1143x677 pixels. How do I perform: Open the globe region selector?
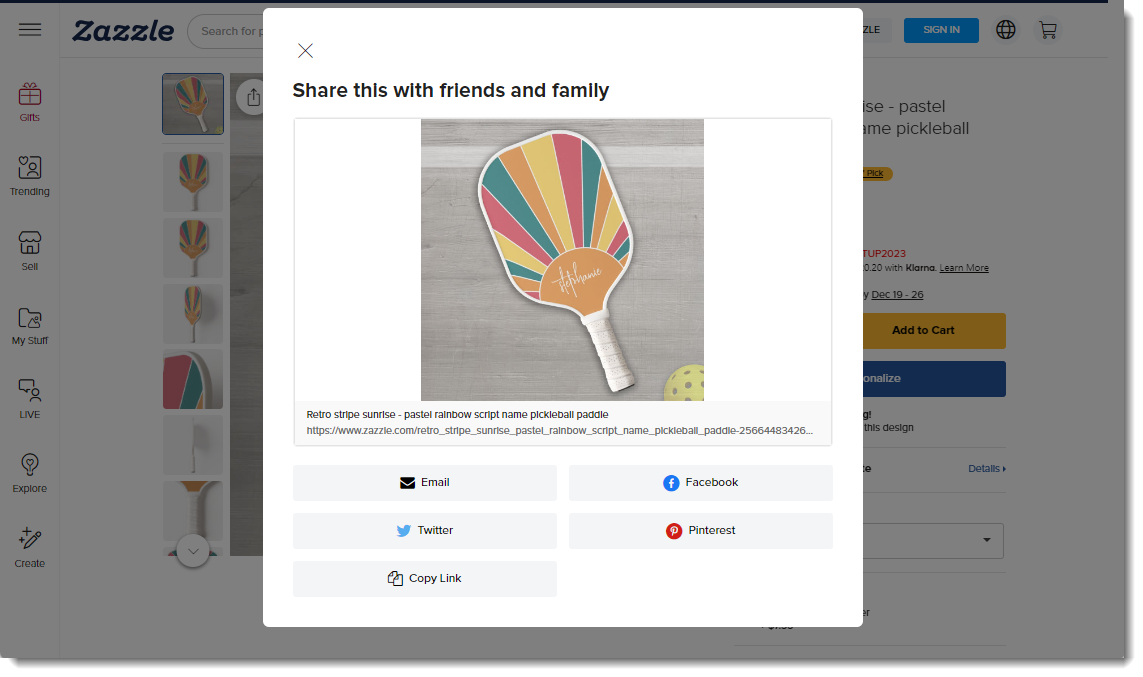[x=1006, y=30]
